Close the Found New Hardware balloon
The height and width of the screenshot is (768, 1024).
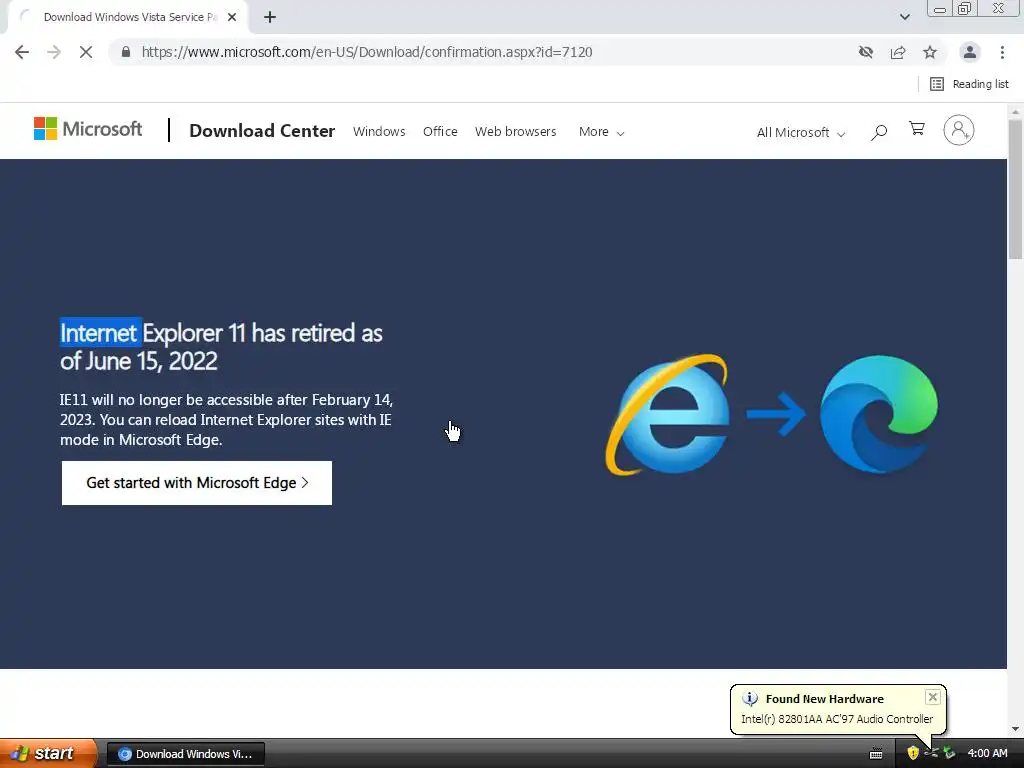(x=933, y=697)
